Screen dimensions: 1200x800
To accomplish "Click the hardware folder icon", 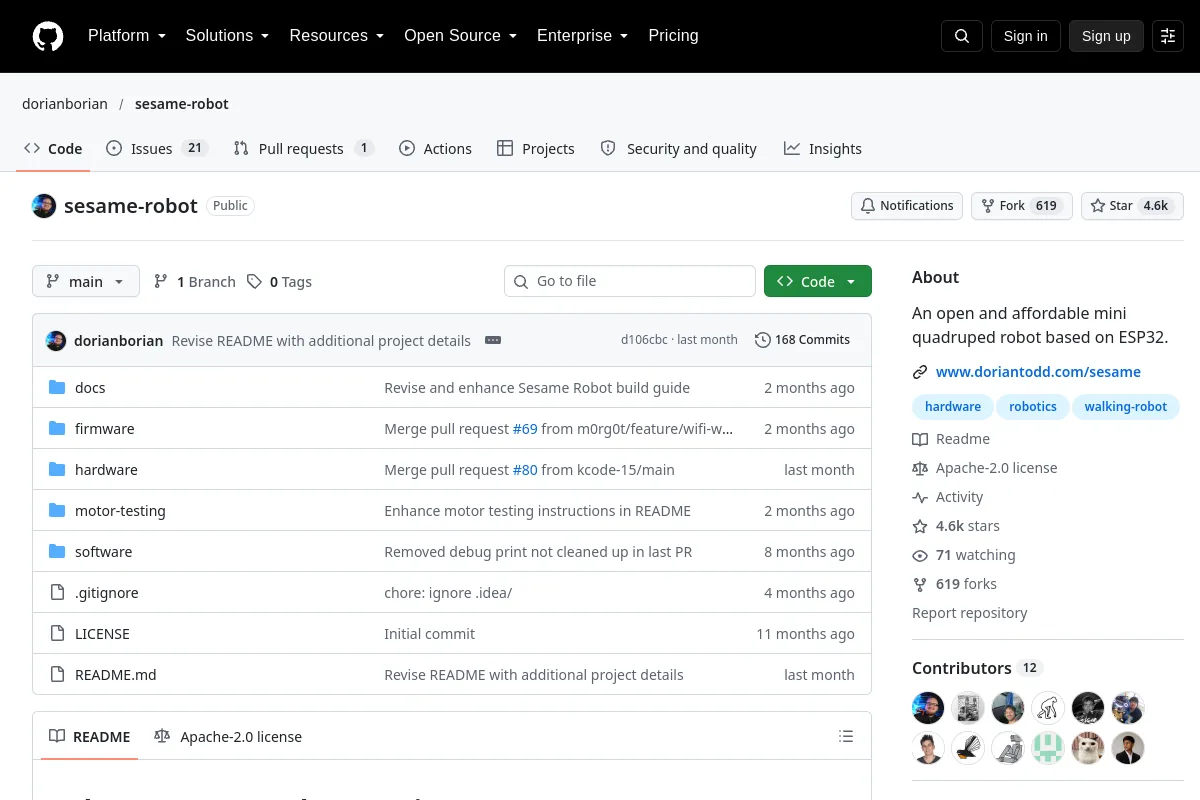I will click(57, 470).
